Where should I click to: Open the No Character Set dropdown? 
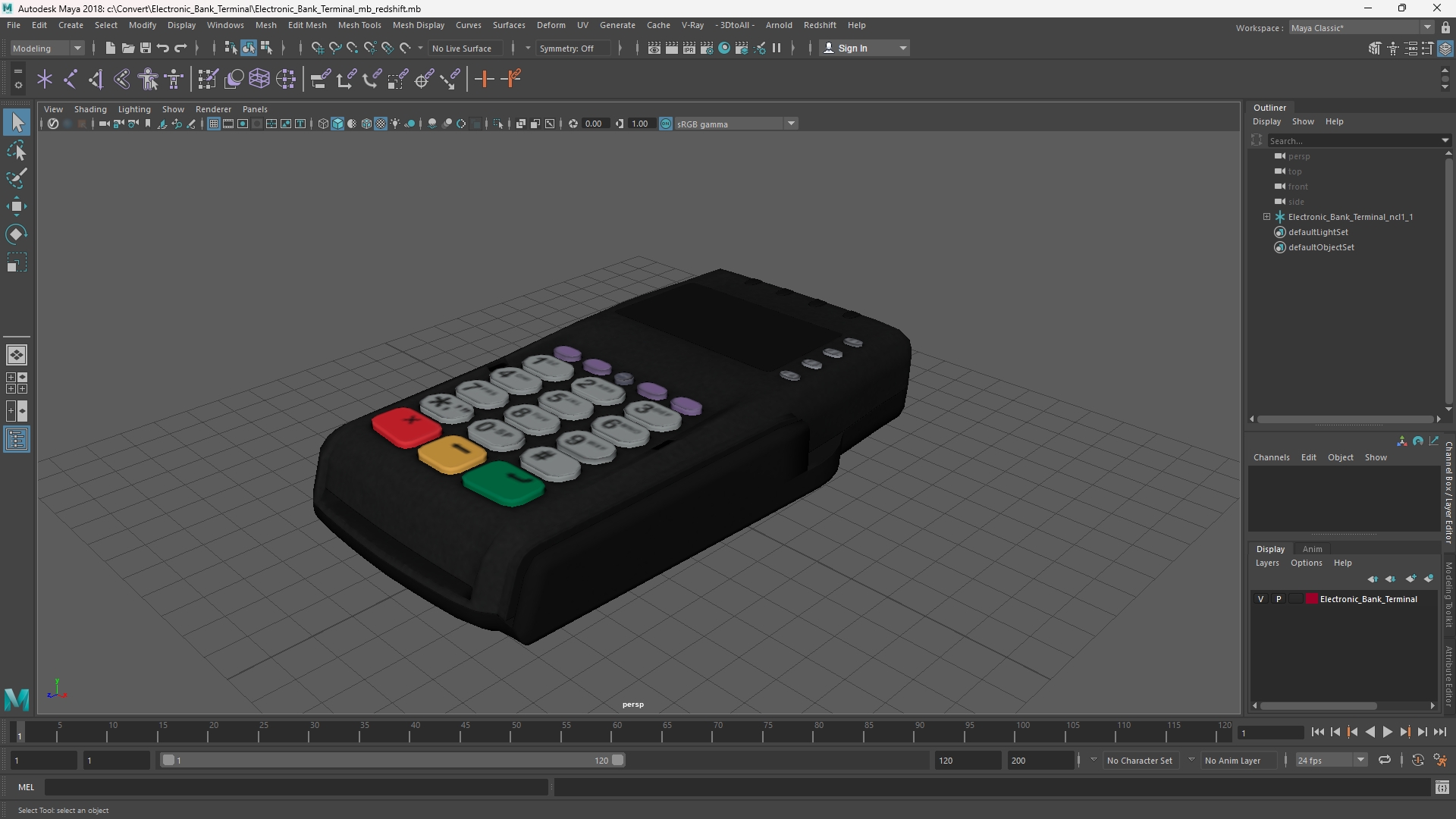[1141, 760]
